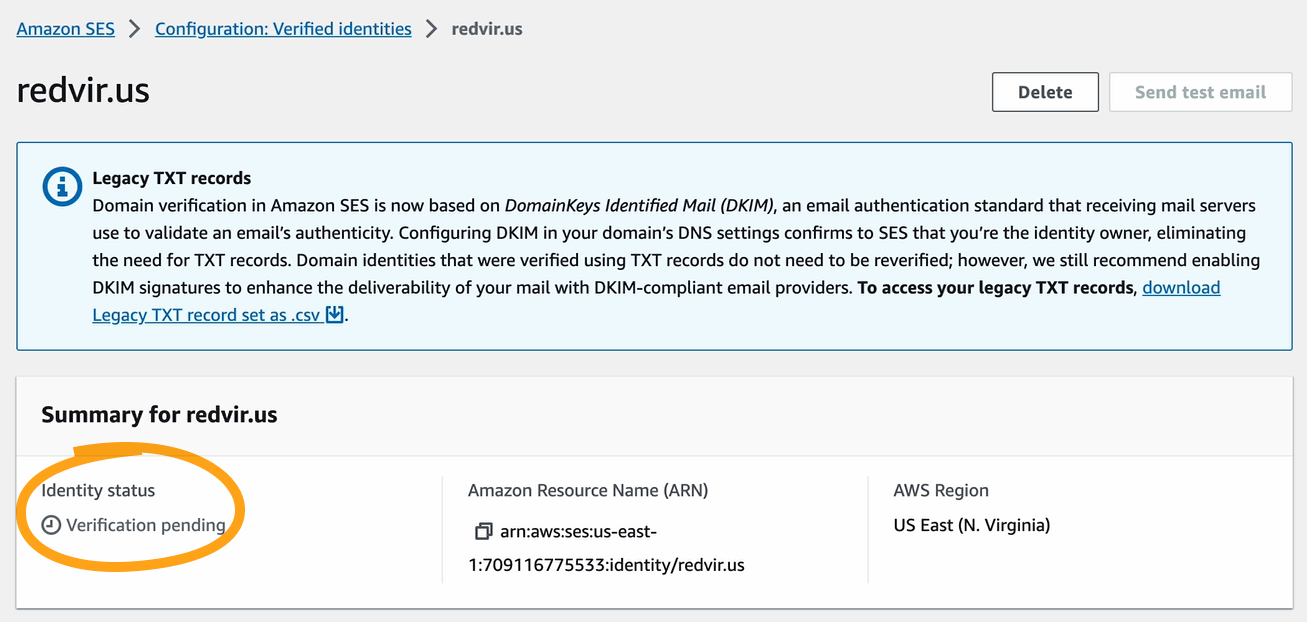
Task: Click the chevron before redvir.us breadcrumb
Action: 431,29
